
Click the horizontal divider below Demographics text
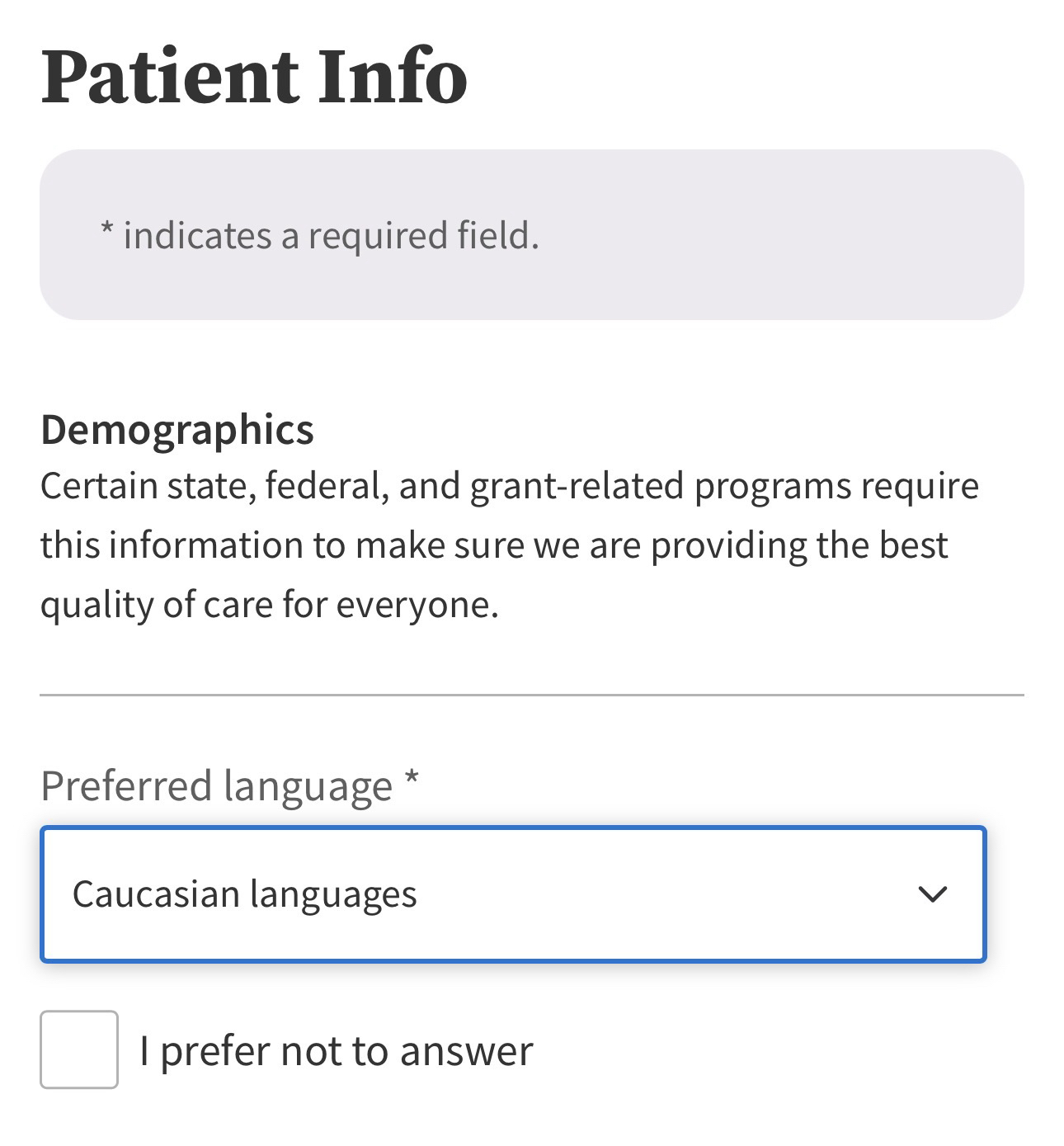pos(531,696)
